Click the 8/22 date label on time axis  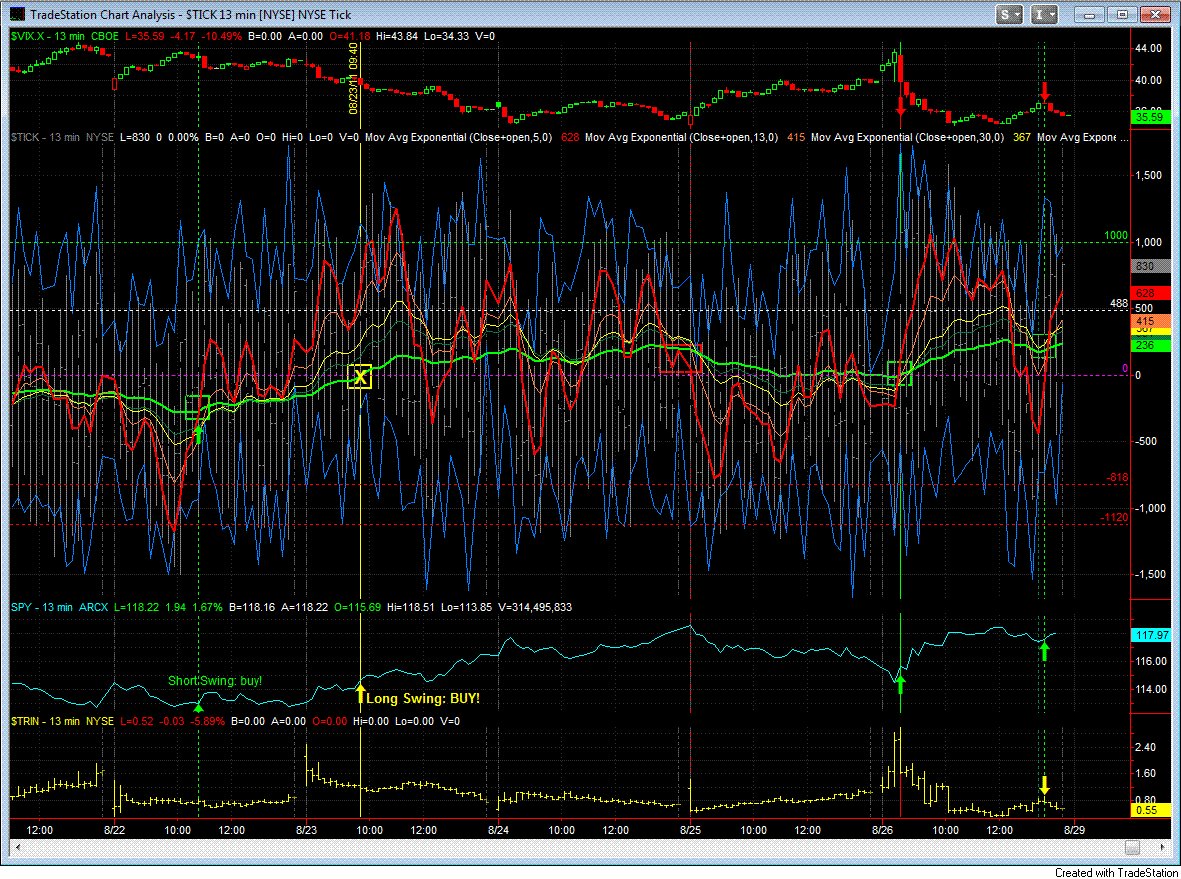tap(114, 830)
